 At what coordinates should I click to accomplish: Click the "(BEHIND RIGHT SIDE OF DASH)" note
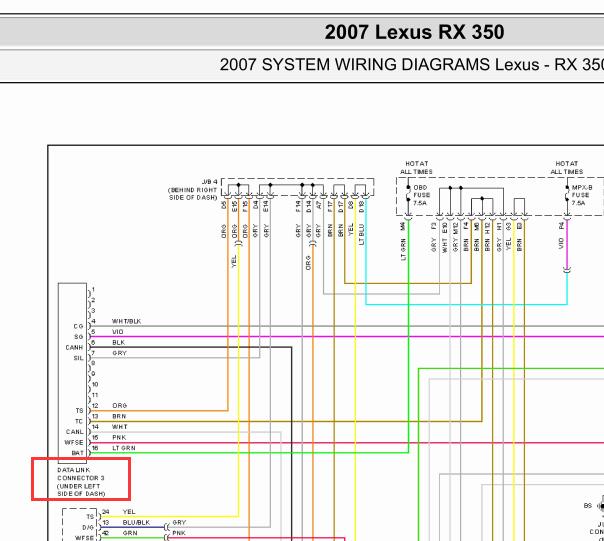193,194
